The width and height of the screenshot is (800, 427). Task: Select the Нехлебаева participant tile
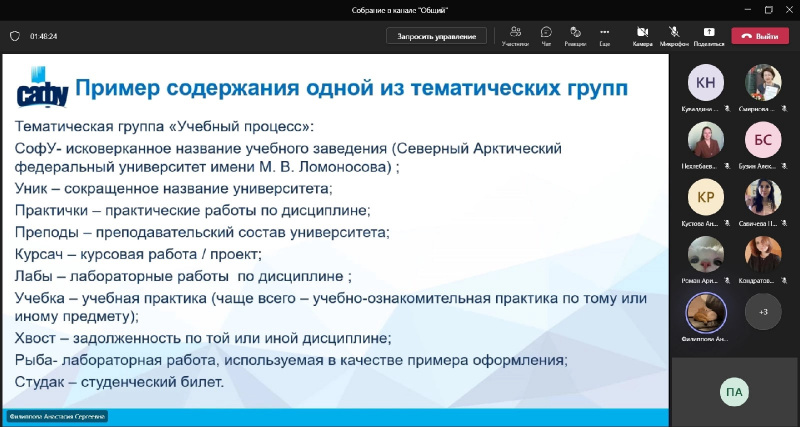pos(706,140)
